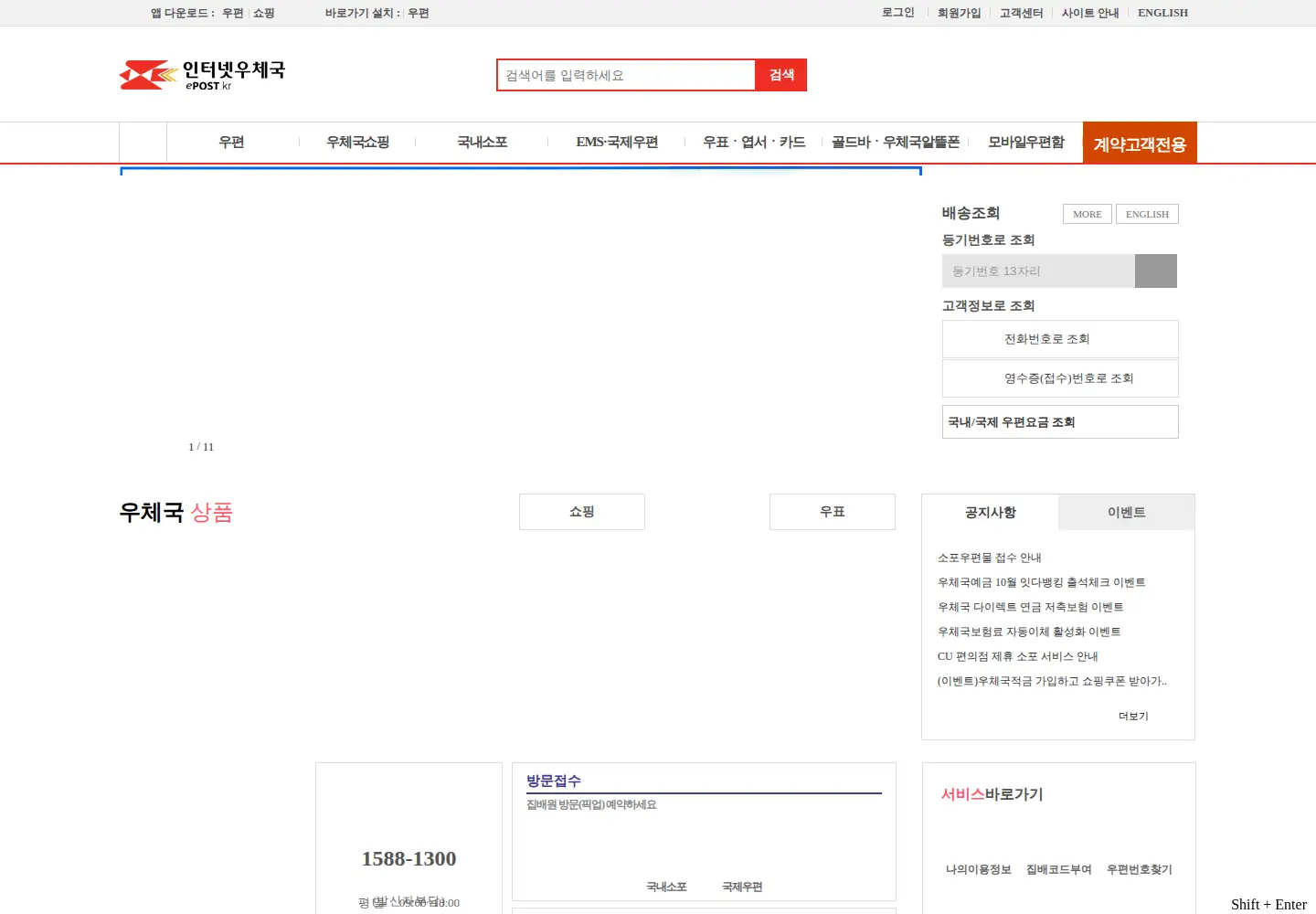Image resolution: width=1316 pixels, height=914 pixels.
Task: Switch to ENGLISH site in top bar
Action: point(1162,13)
